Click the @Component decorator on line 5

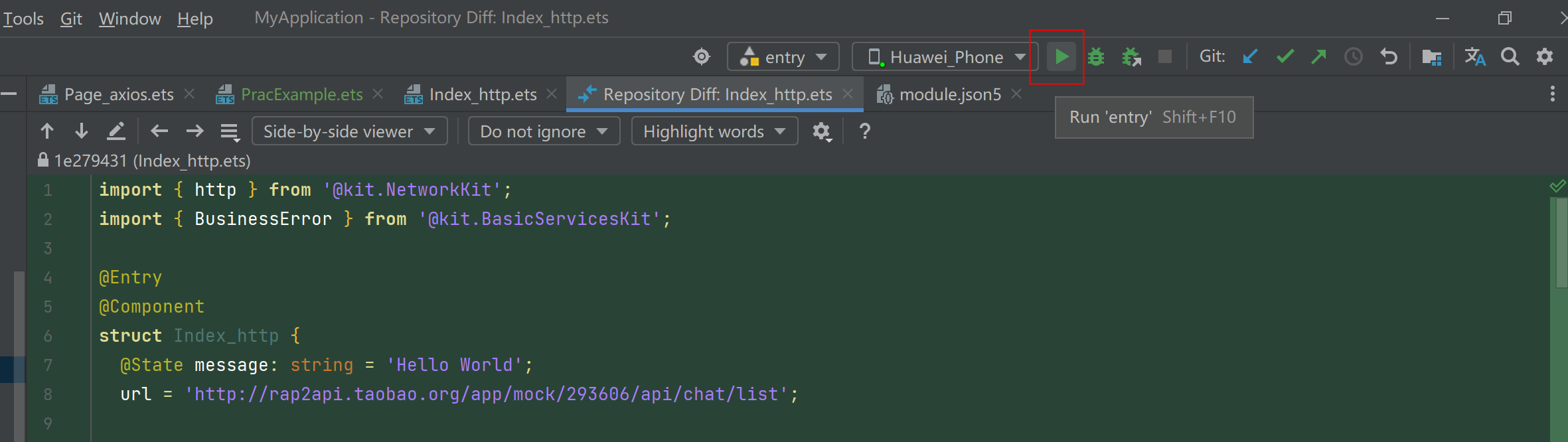pos(152,307)
